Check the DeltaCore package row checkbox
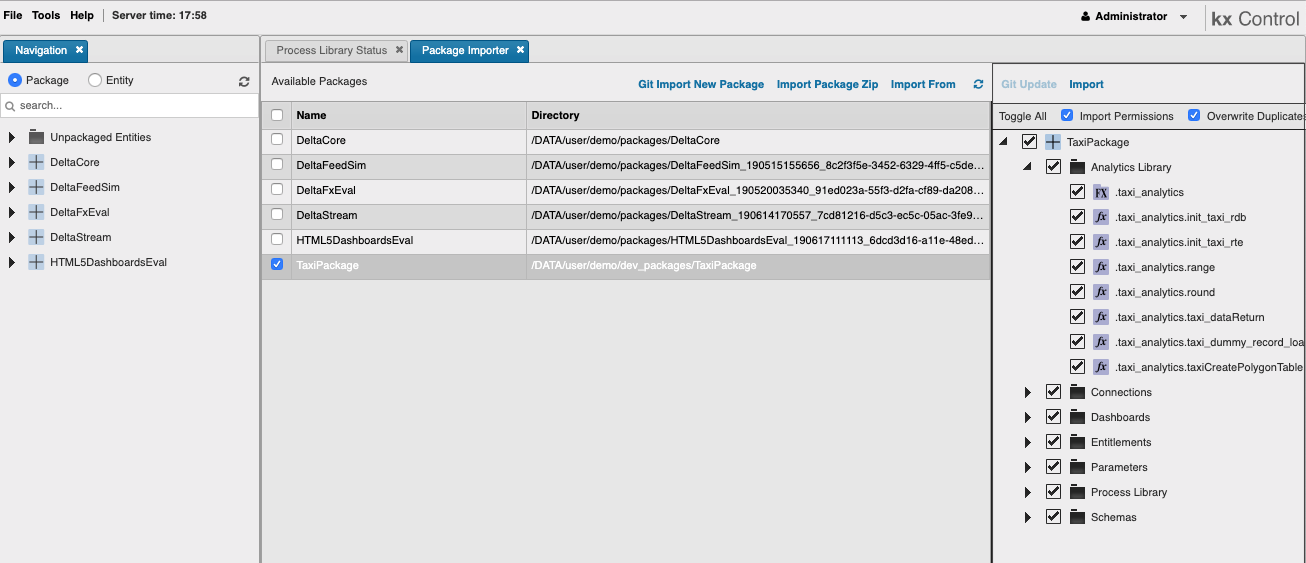The image size is (1306, 563). point(277,140)
